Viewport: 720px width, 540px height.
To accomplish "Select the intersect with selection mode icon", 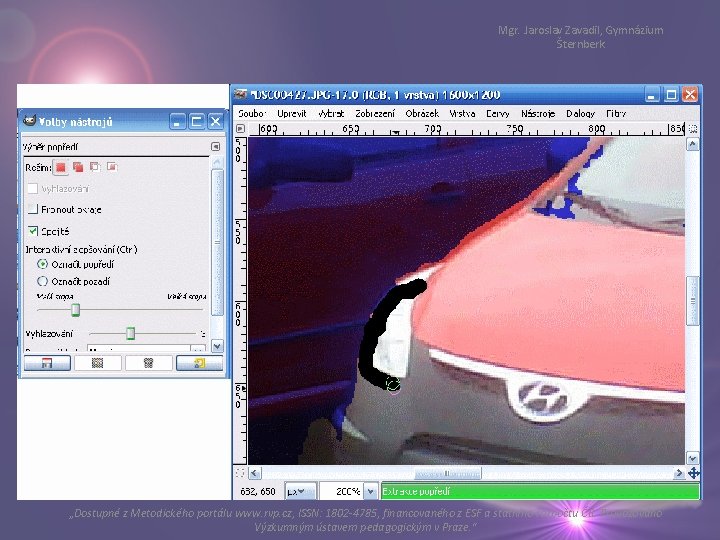I will pyautogui.click(x=112, y=167).
